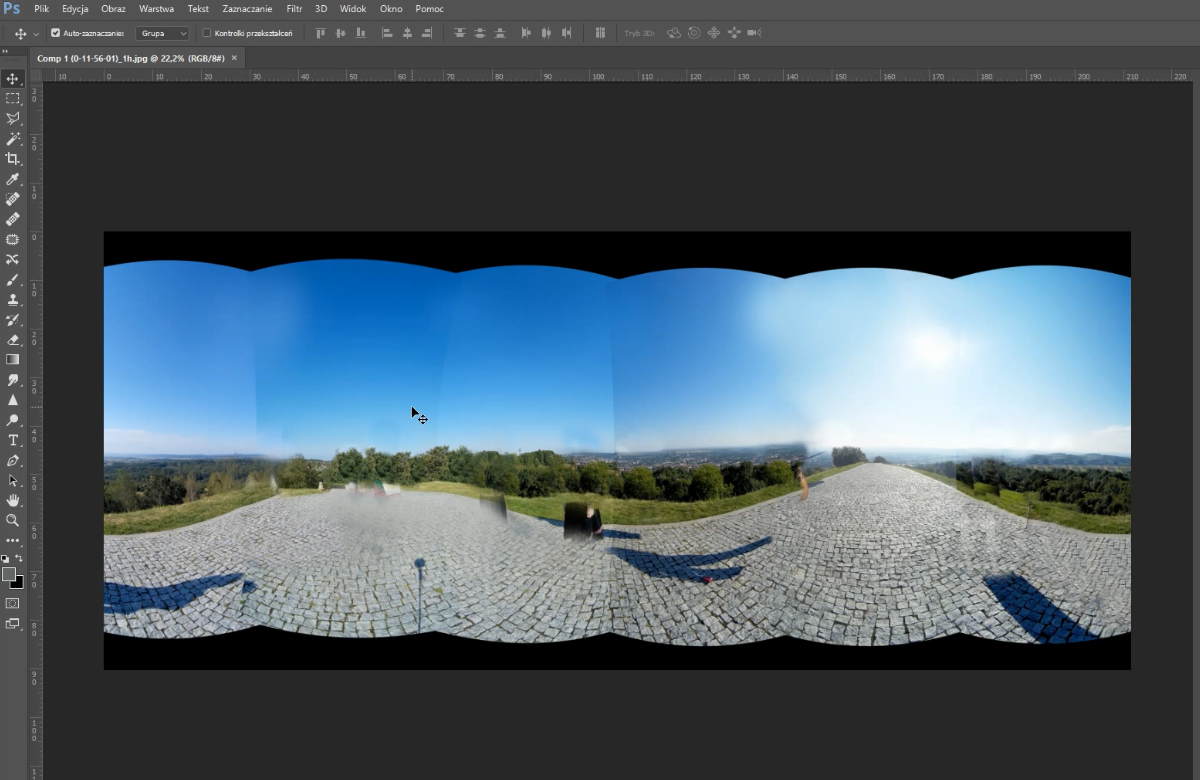Image resolution: width=1200 pixels, height=780 pixels.
Task: Select the Eraser tool
Action: (x=13, y=340)
